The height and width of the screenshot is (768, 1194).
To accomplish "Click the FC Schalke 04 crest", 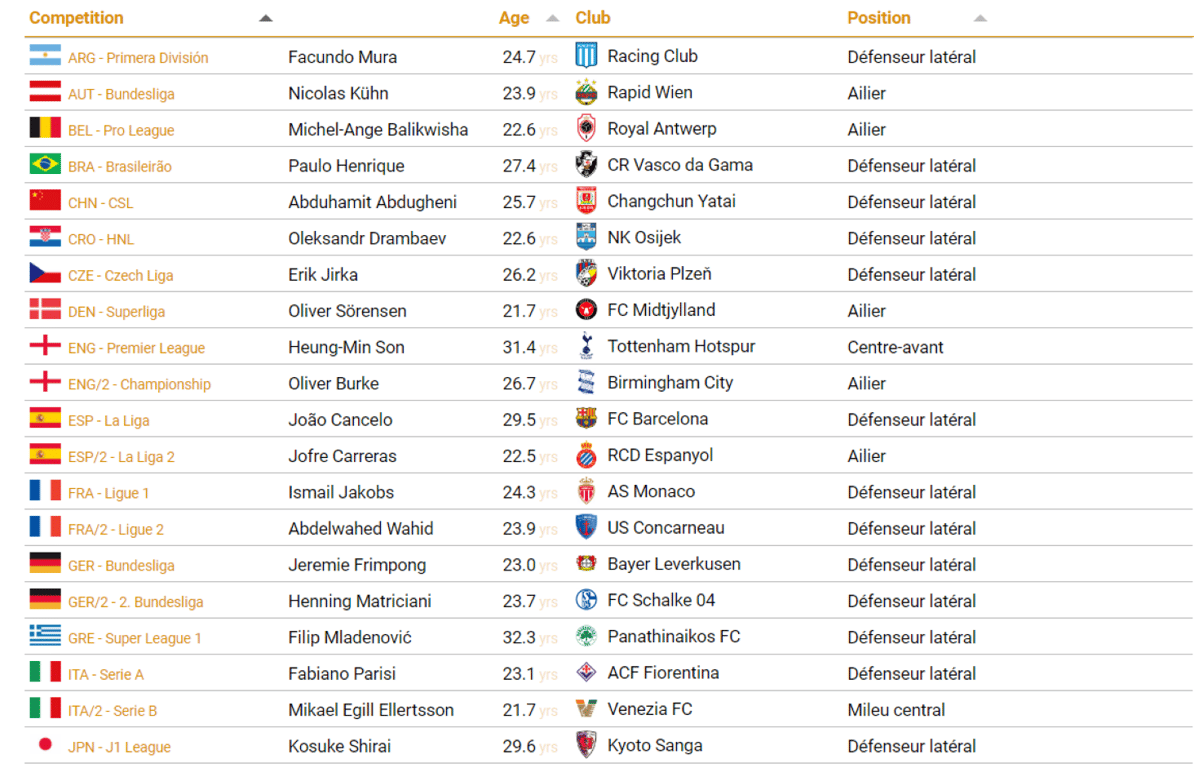I will point(586,600).
